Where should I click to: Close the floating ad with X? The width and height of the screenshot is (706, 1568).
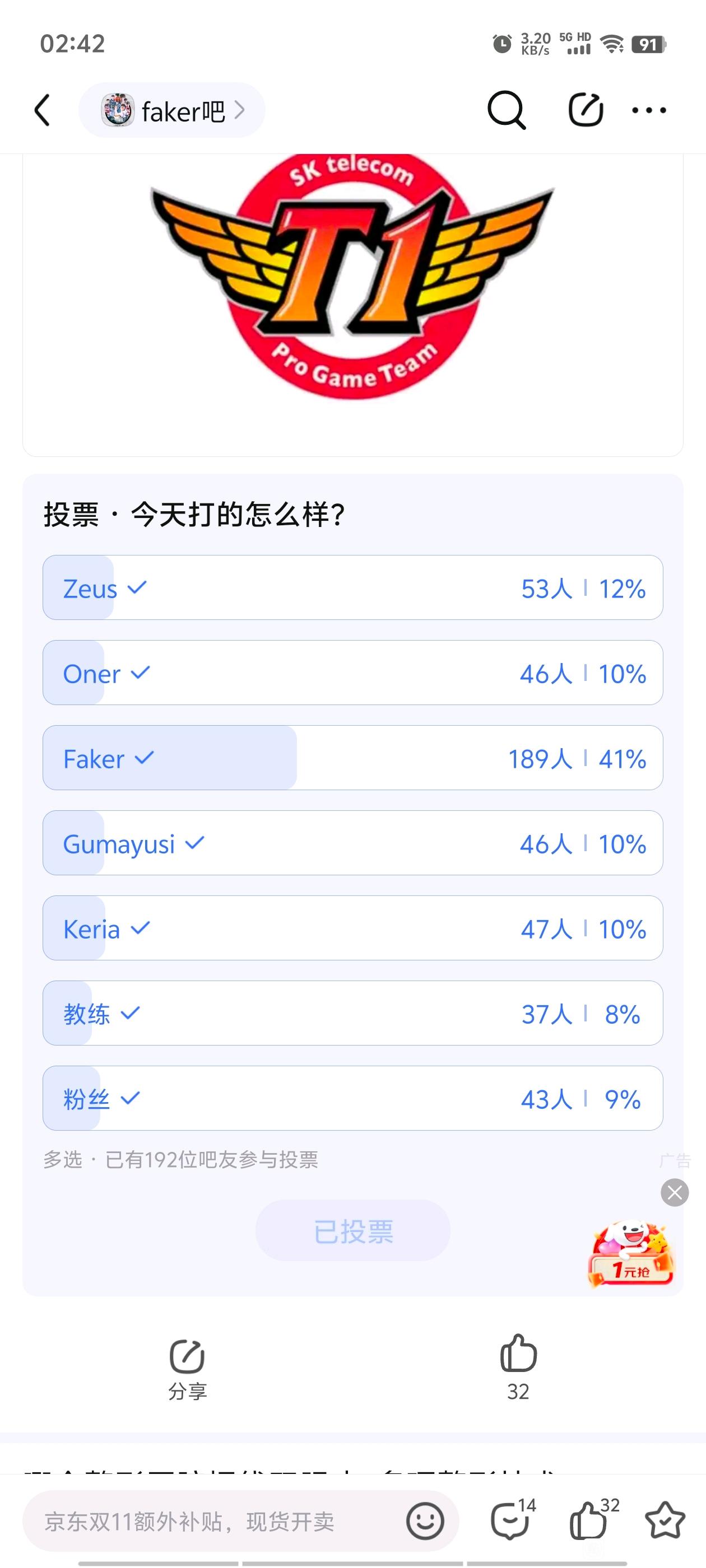click(675, 1192)
